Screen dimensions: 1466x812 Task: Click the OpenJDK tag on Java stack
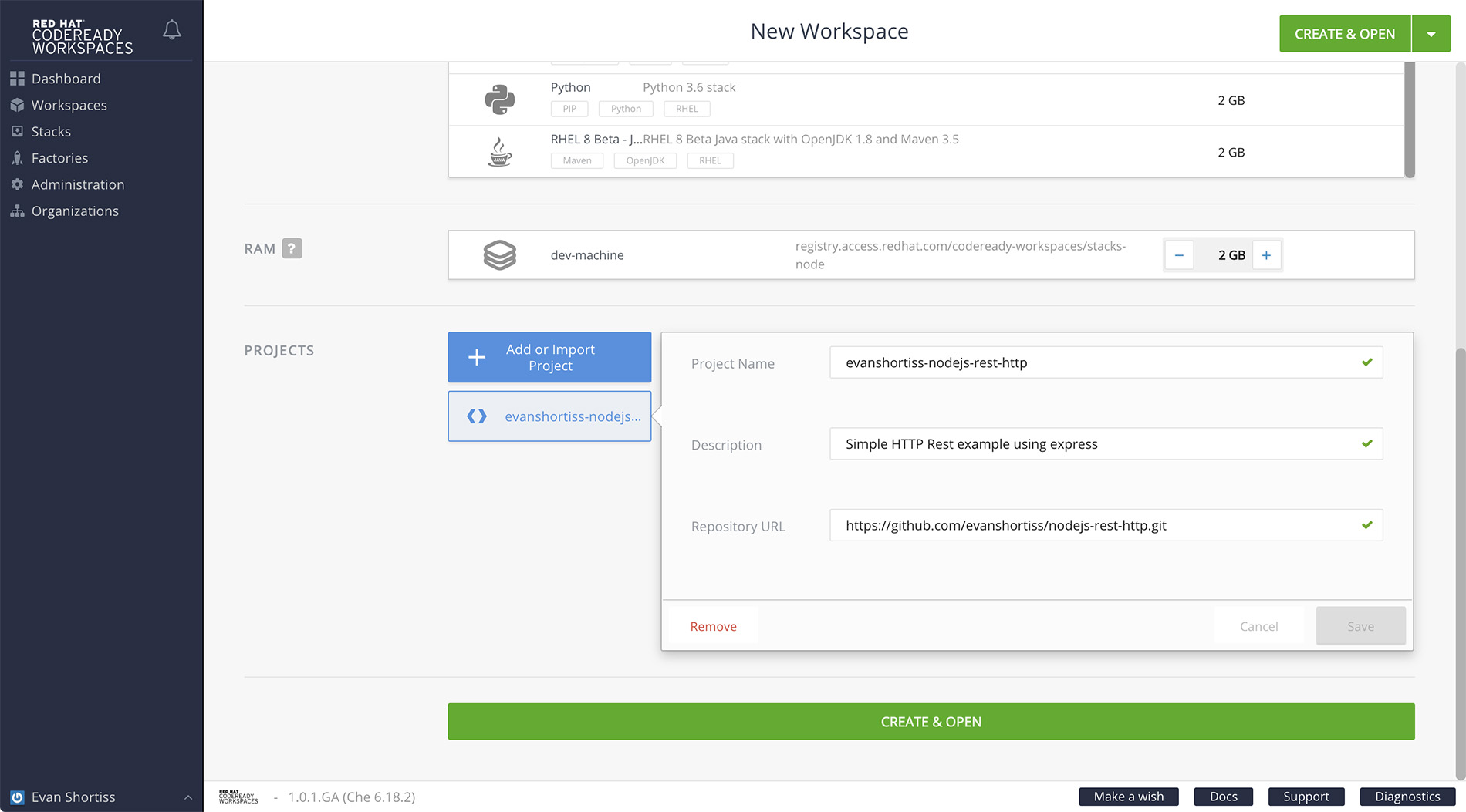pyautogui.click(x=645, y=160)
